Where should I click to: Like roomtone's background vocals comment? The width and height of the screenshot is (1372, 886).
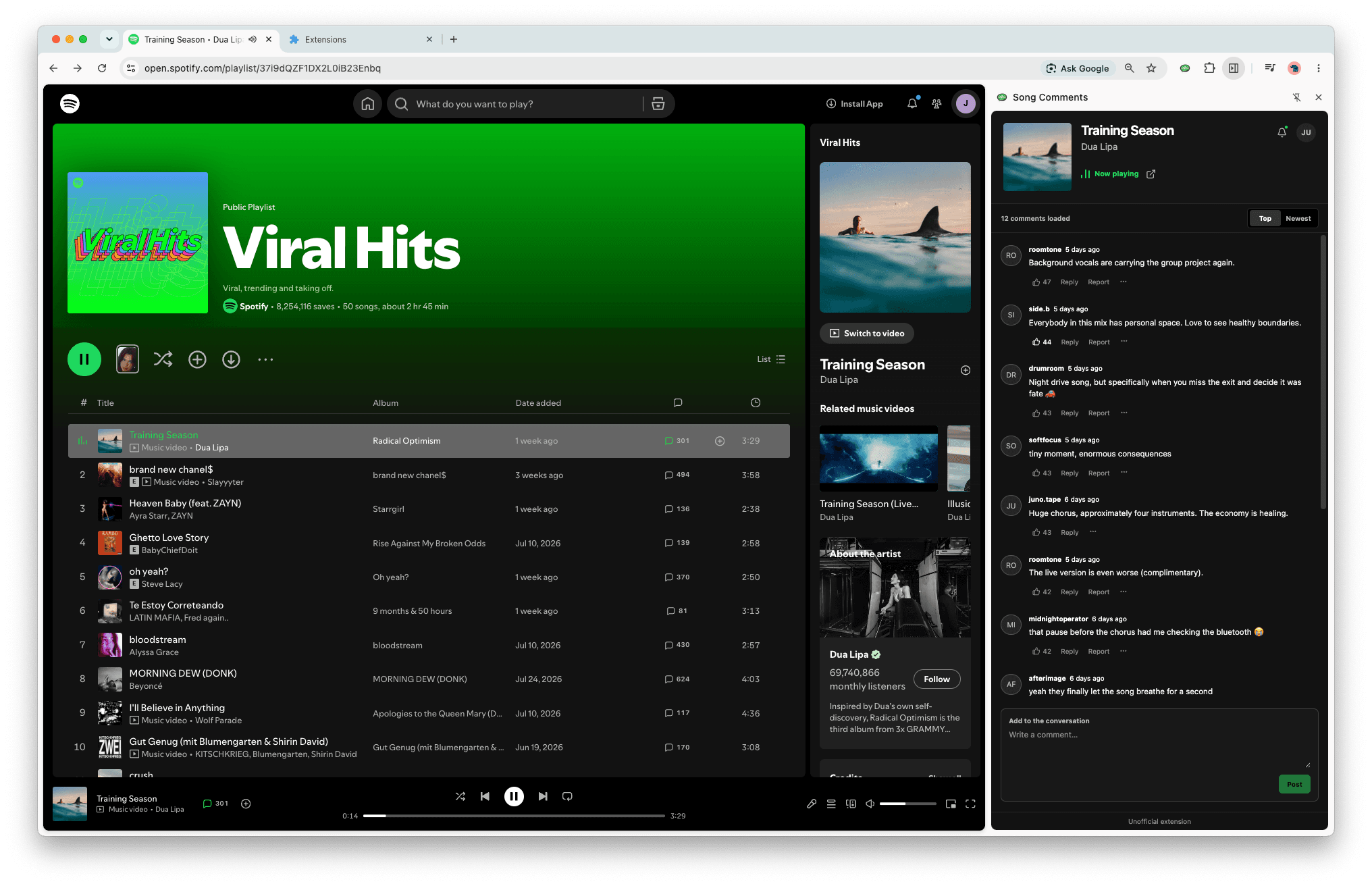[1040, 282]
